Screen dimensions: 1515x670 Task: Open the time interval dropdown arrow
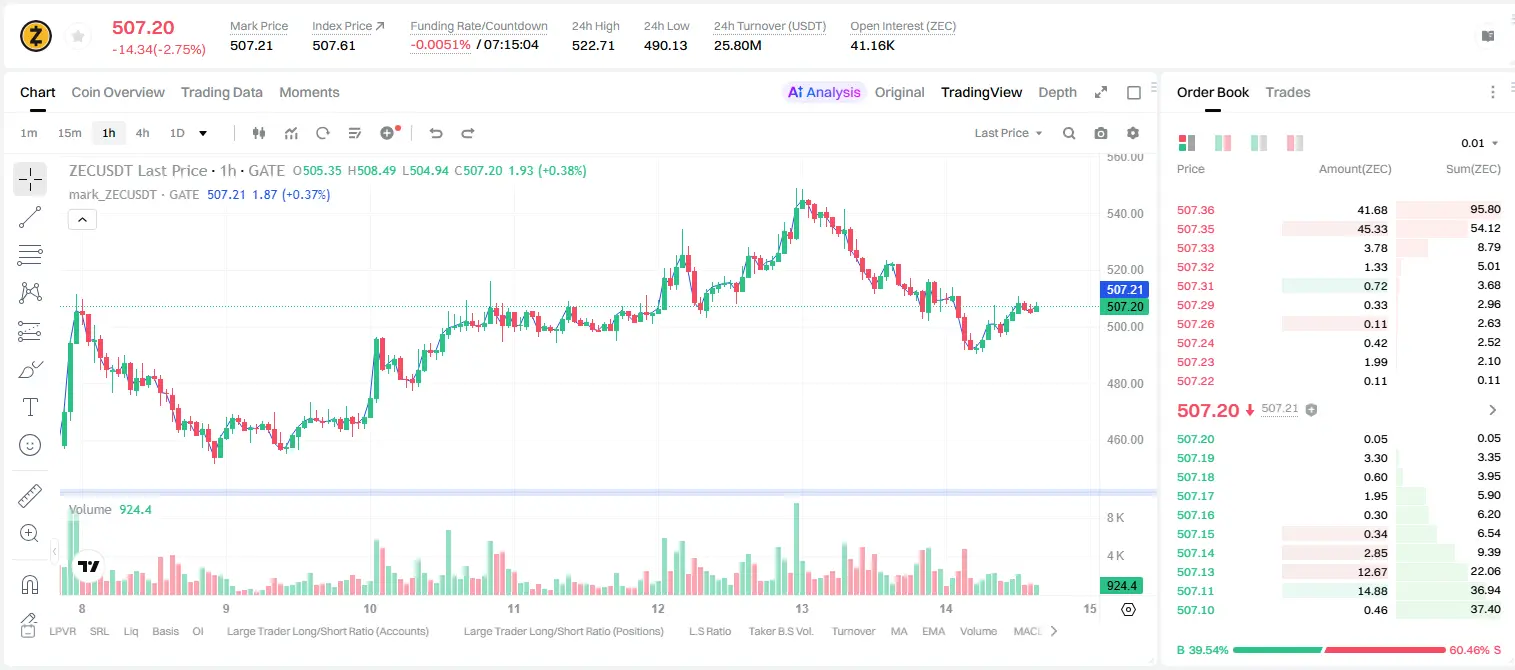pos(203,133)
